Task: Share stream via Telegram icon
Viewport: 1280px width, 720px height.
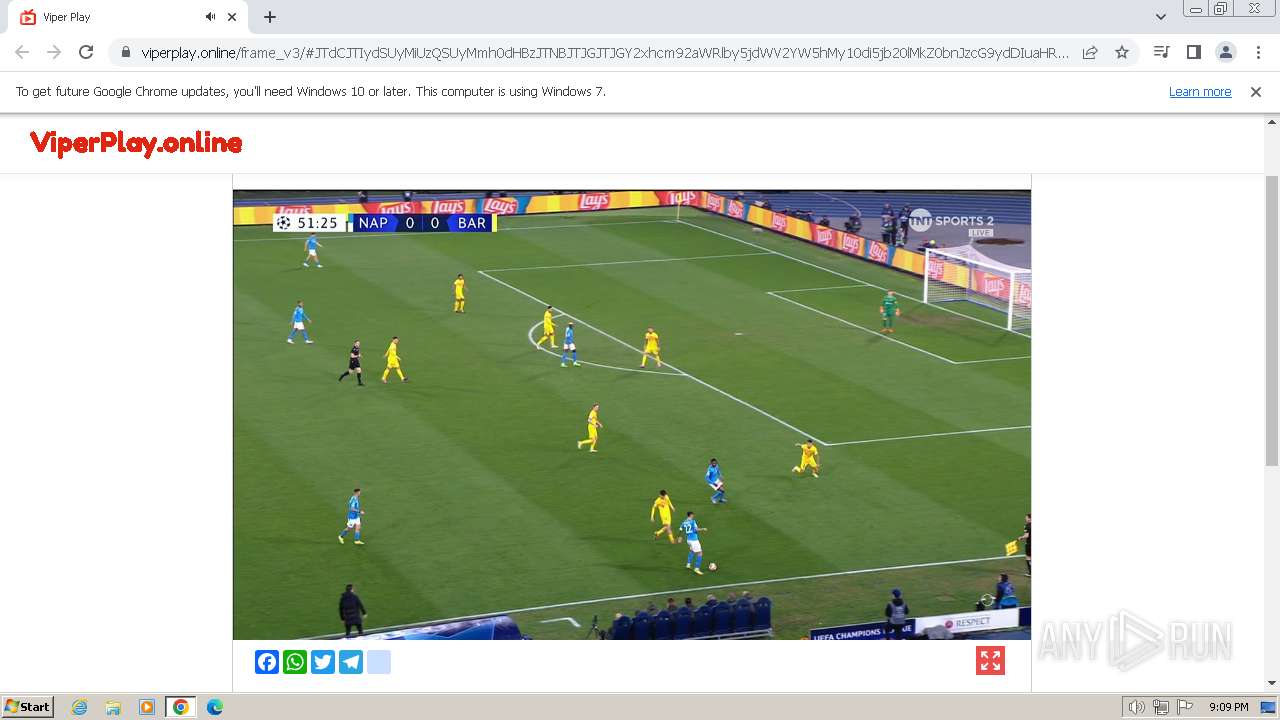Action: click(351, 662)
